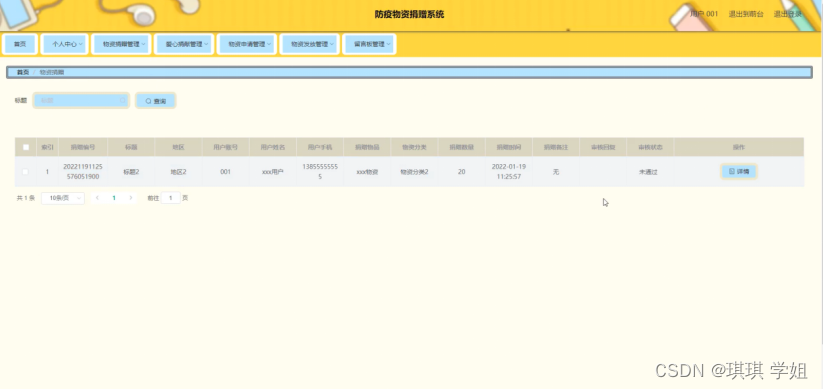
Task: Expand the 物资发放管理 dropdown menu
Action: (x=310, y=45)
